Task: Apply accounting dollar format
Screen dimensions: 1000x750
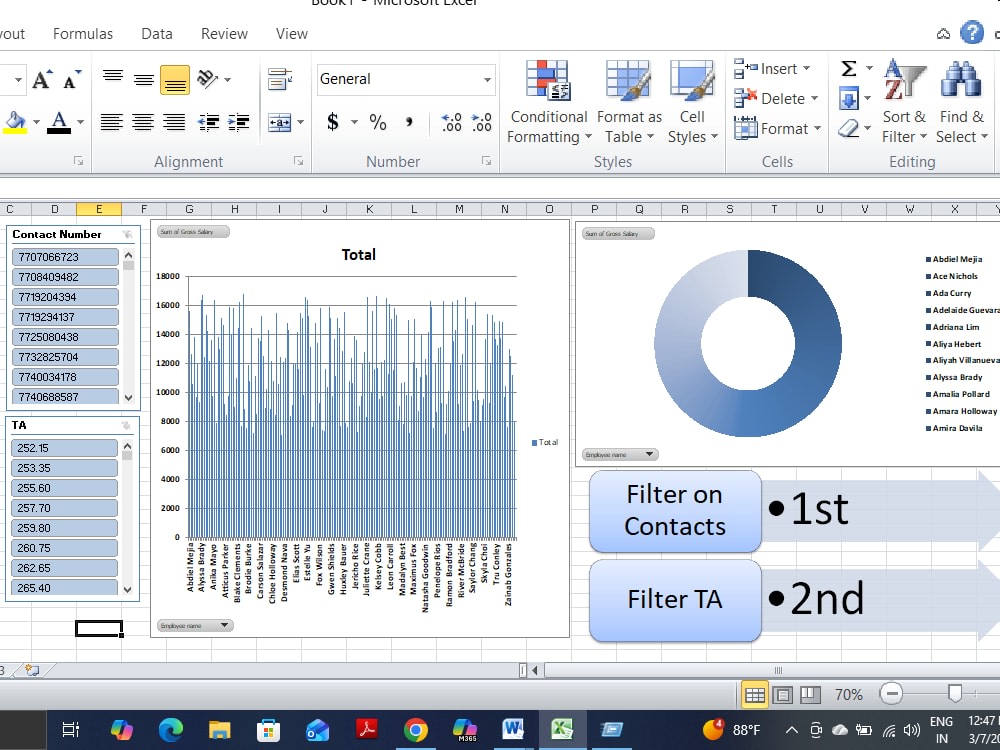Action: click(x=332, y=121)
